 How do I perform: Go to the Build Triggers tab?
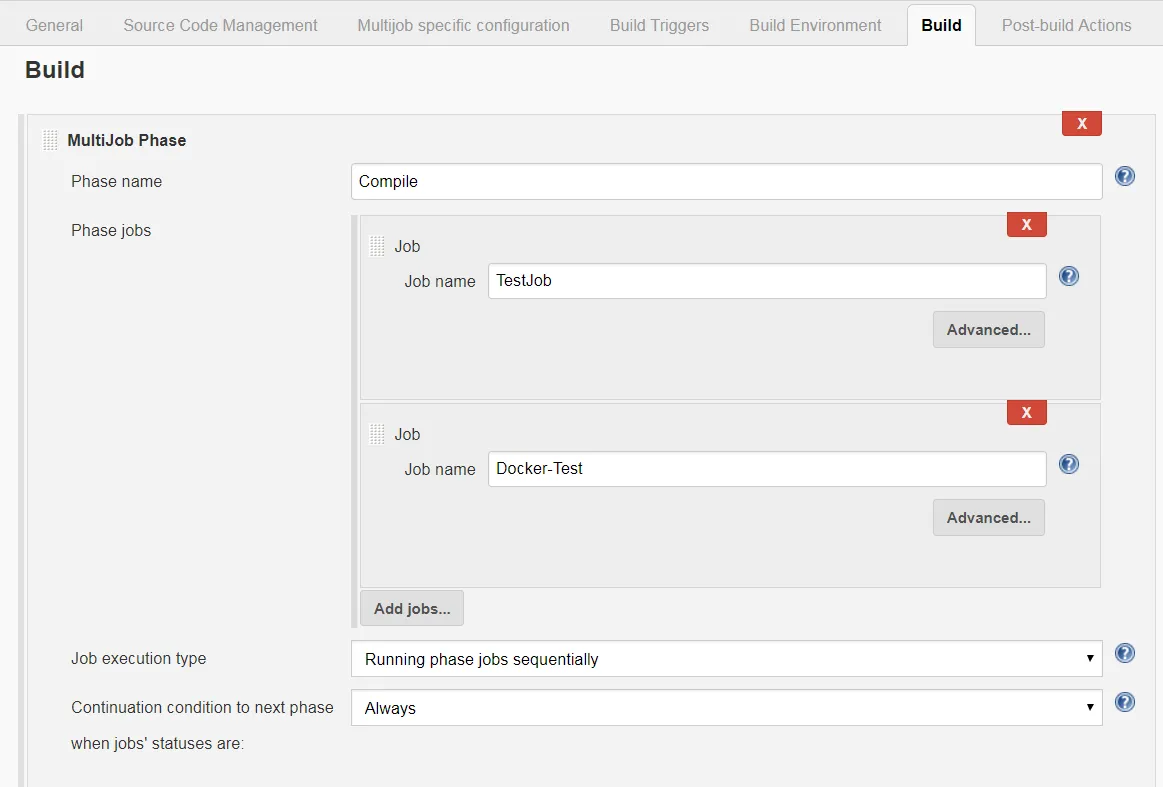[x=659, y=25]
